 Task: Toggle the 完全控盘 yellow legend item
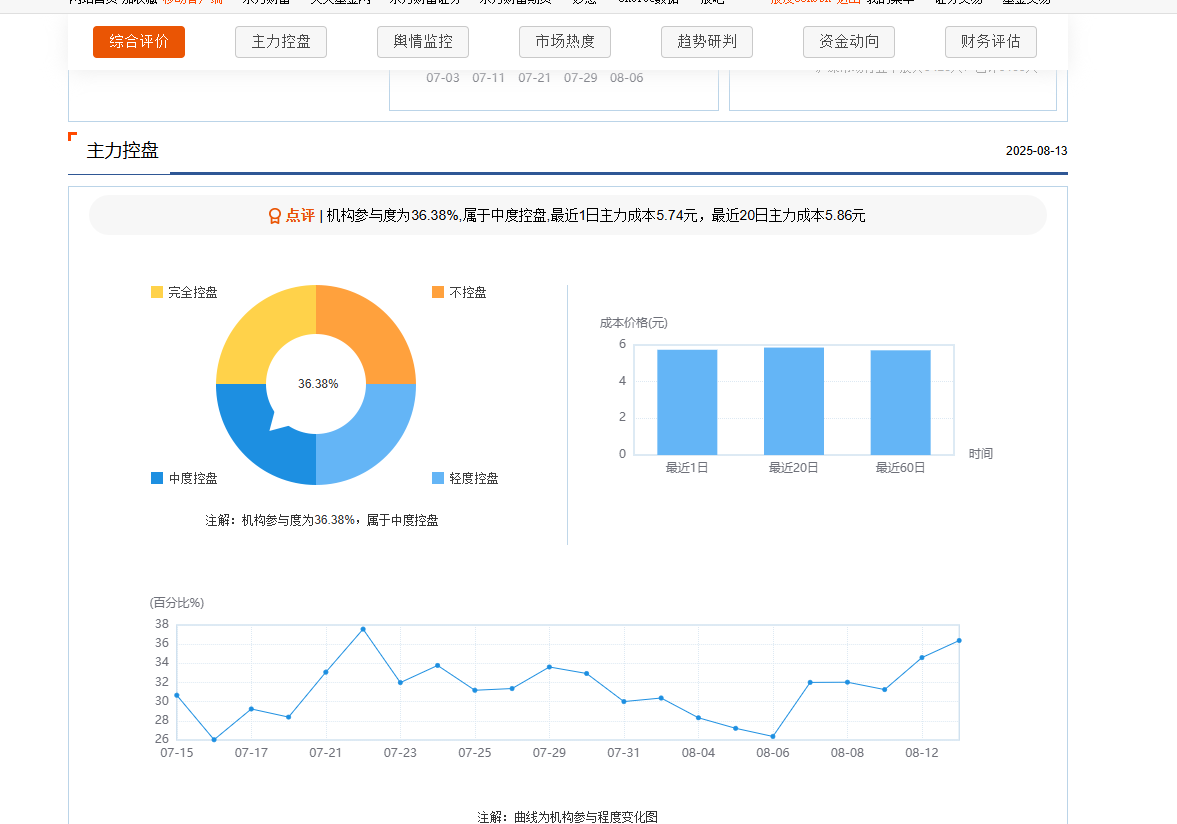pyautogui.click(x=184, y=292)
